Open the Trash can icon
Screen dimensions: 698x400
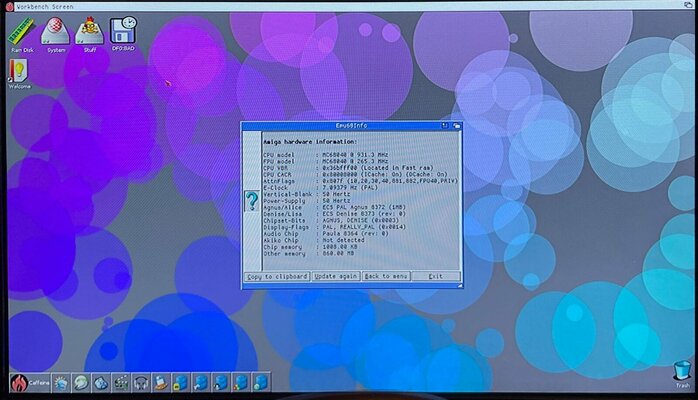(x=682, y=371)
